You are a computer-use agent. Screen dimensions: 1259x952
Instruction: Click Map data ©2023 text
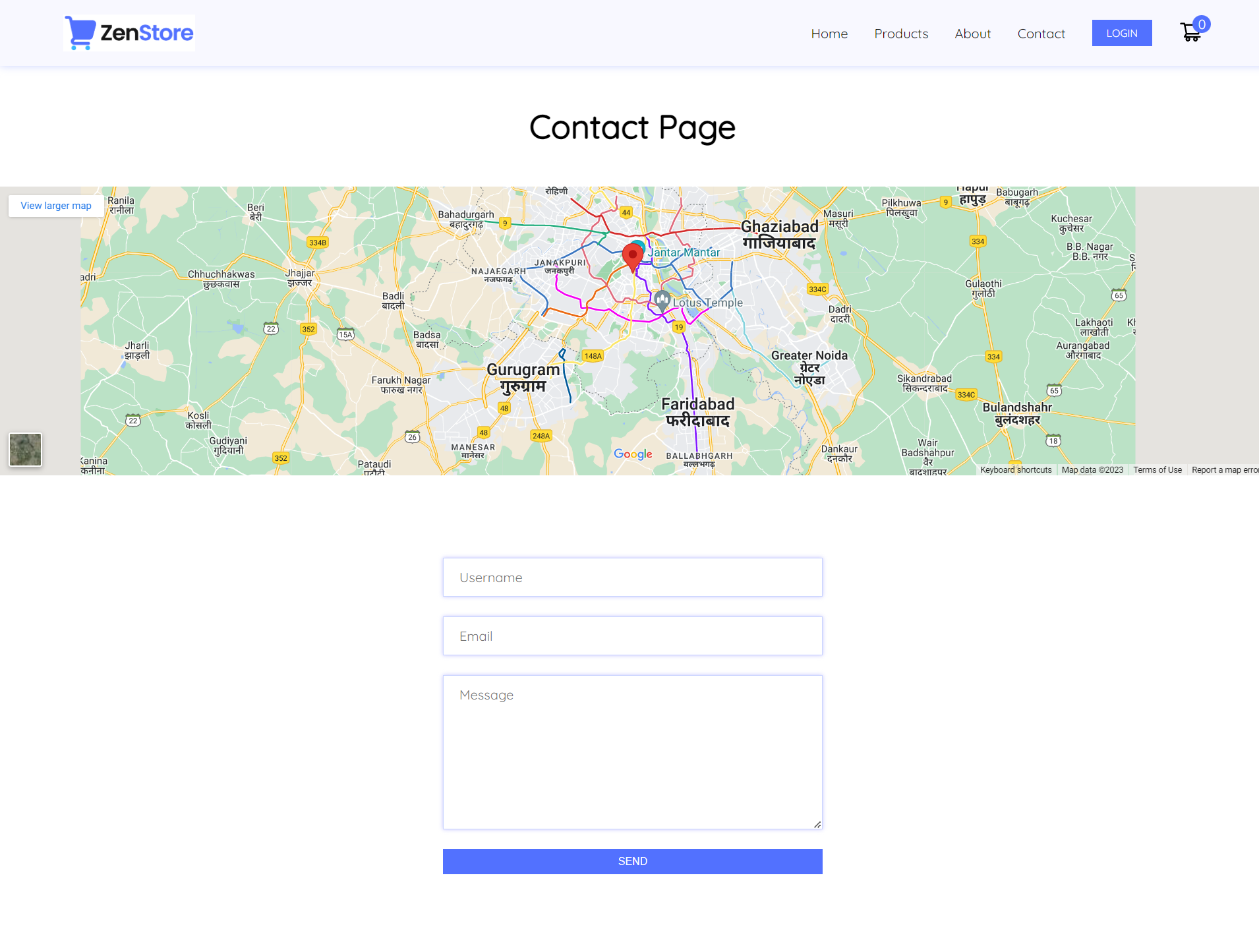coord(1092,470)
